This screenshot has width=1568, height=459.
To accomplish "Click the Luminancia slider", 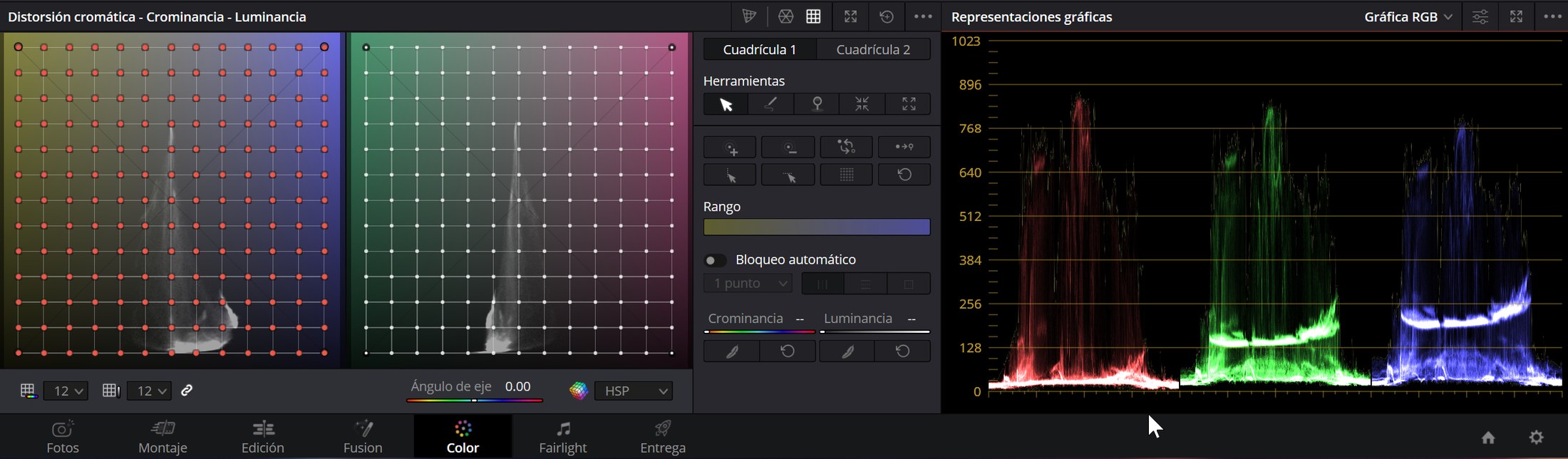I will [875, 331].
